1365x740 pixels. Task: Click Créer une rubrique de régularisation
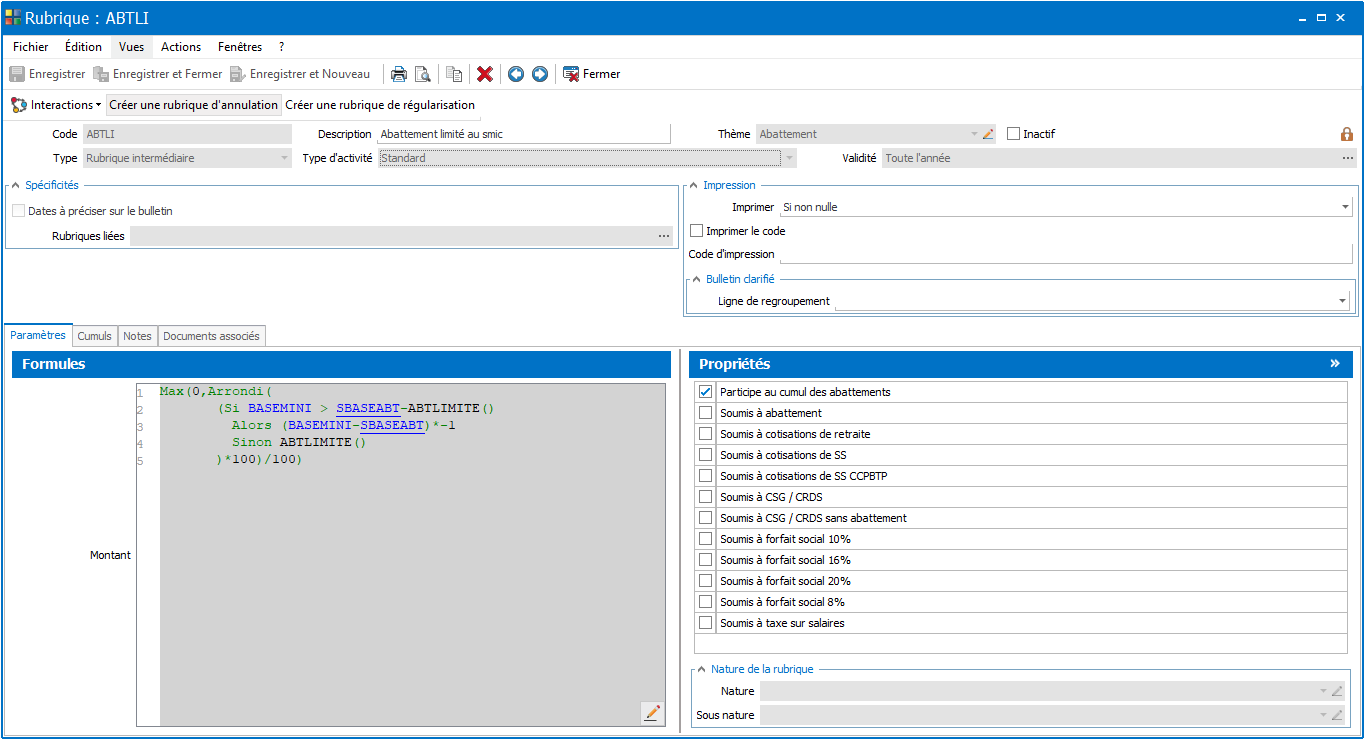click(380, 105)
